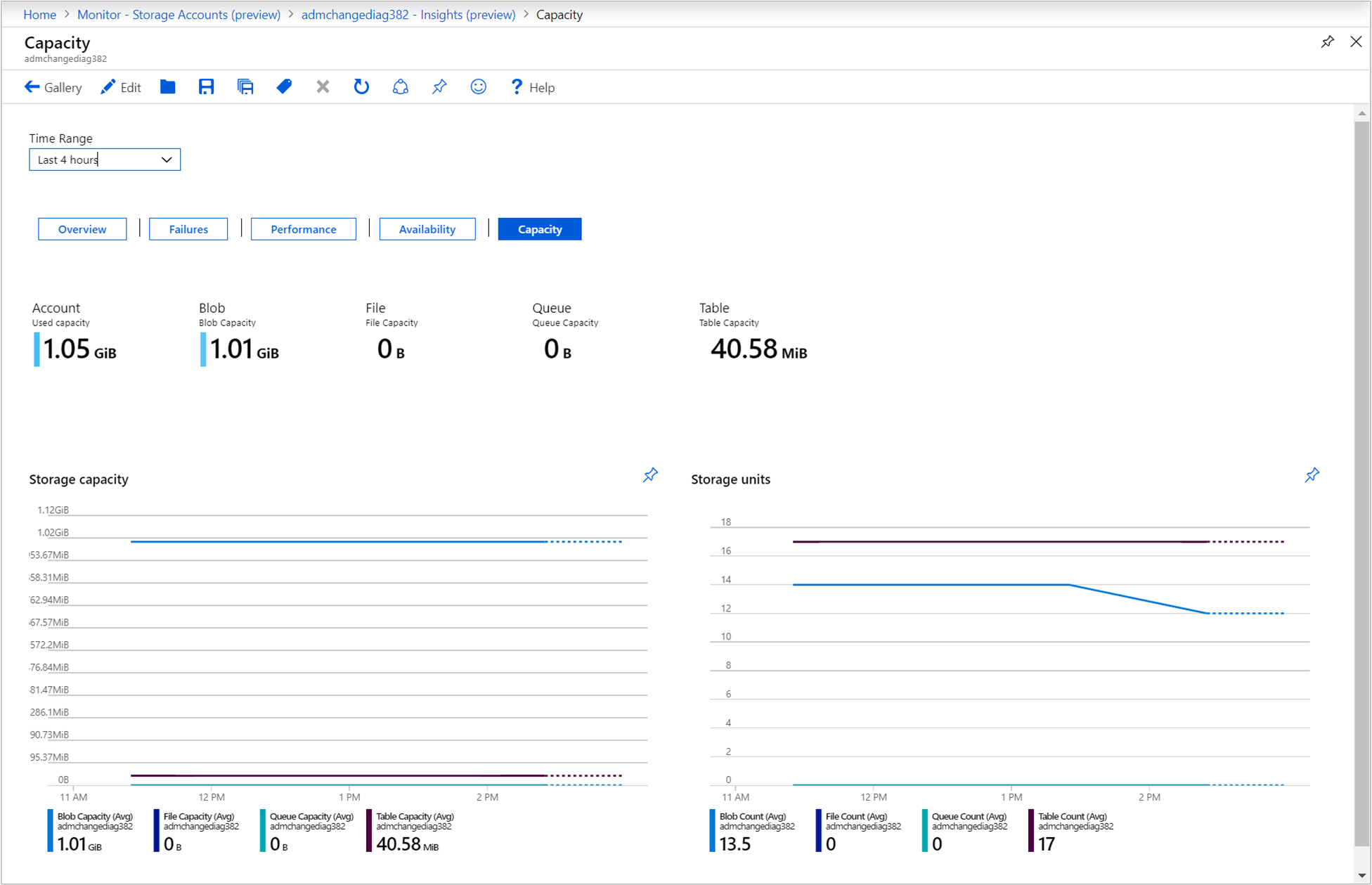Click the Save icon in toolbar
Image resolution: width=1372 pixels, height=885 pixels.
207,87
